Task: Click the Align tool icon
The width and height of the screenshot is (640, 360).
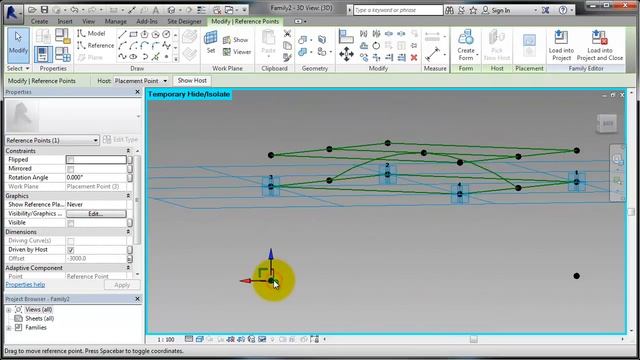Action: pyautogui.click(x=346, y=36)
